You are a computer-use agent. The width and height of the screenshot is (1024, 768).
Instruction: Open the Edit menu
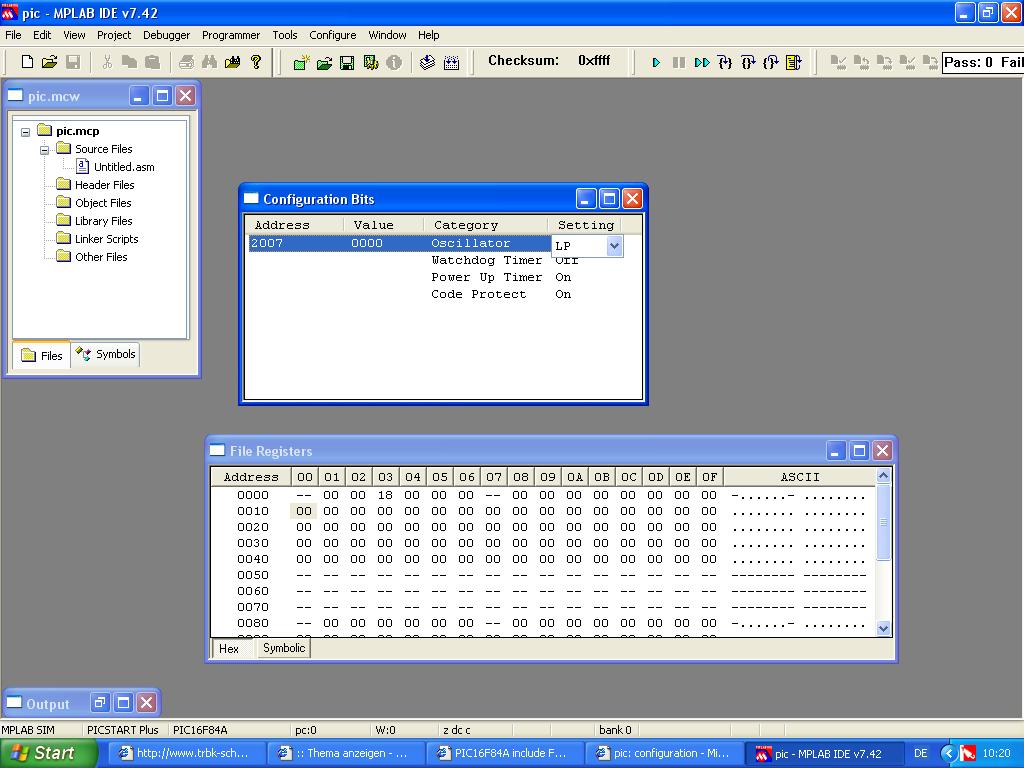pos(42,35)
